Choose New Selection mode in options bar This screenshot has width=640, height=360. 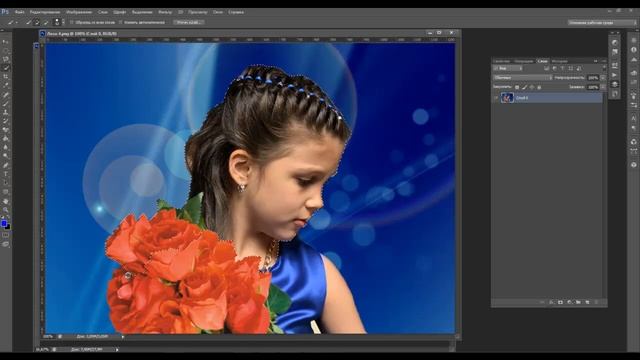click(x=29, y=22)
